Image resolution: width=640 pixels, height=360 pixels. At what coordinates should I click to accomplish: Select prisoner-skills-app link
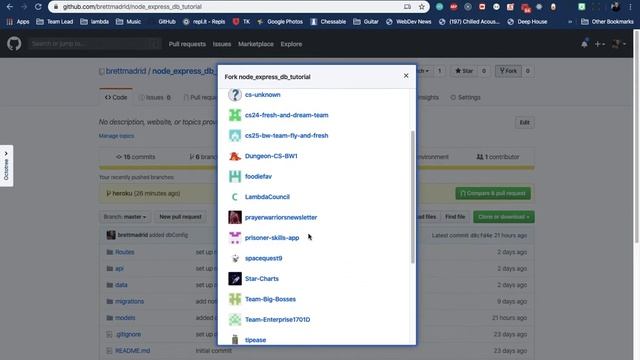click(x=272, y=238)
